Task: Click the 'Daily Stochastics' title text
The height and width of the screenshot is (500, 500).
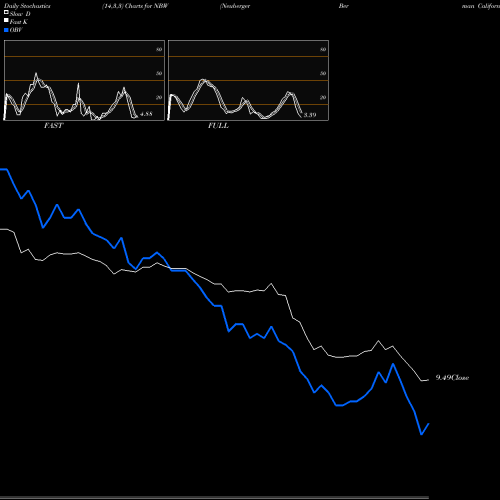Action: pyautogui.click(x=27, y=6)
